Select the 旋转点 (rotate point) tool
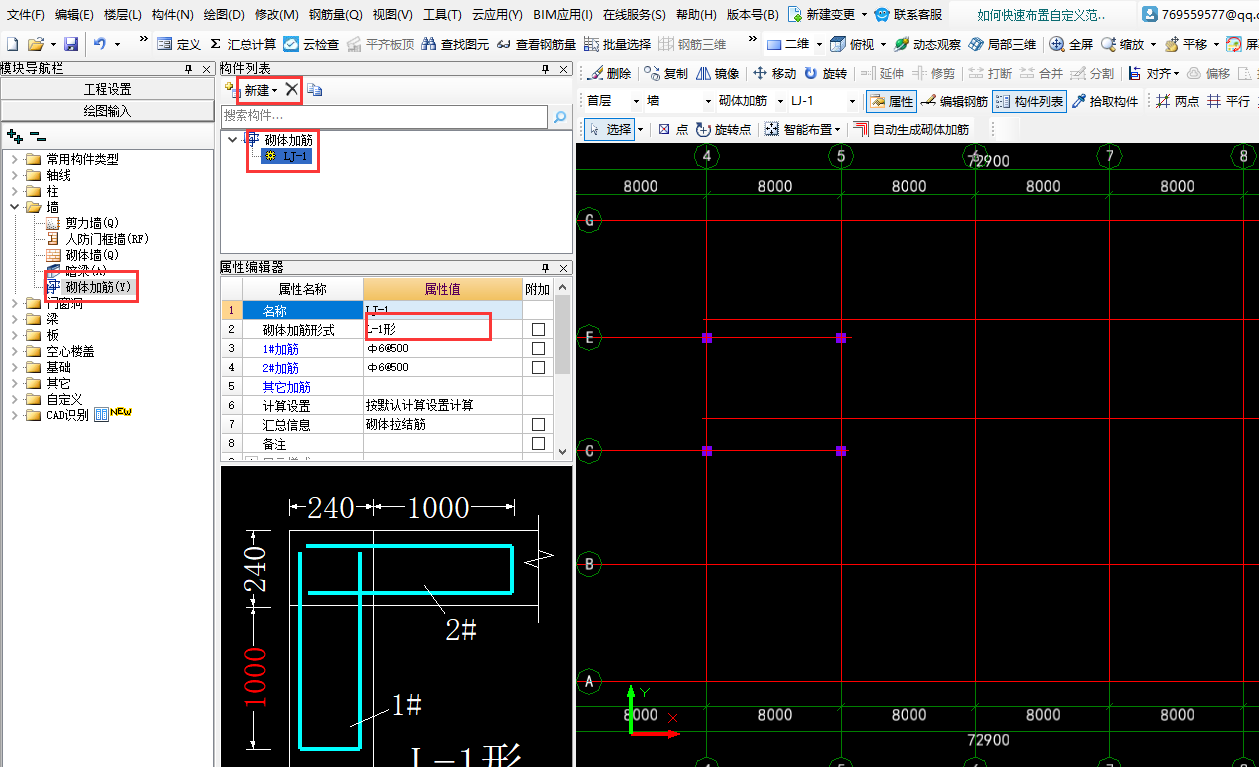 (724, 129)
